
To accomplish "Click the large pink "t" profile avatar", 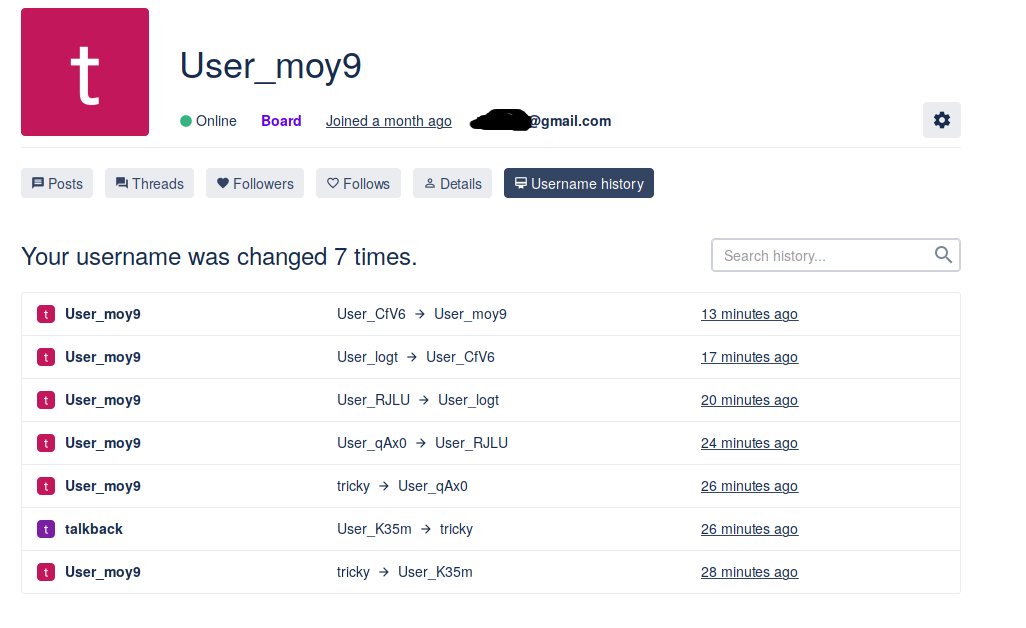I will point(85,72).
